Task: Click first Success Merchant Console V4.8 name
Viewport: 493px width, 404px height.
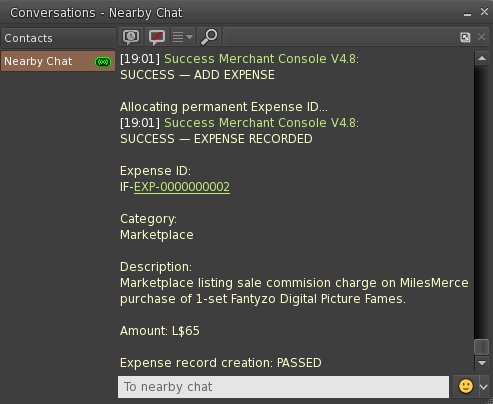Action: pyautogui.click(x=261, y=59)
